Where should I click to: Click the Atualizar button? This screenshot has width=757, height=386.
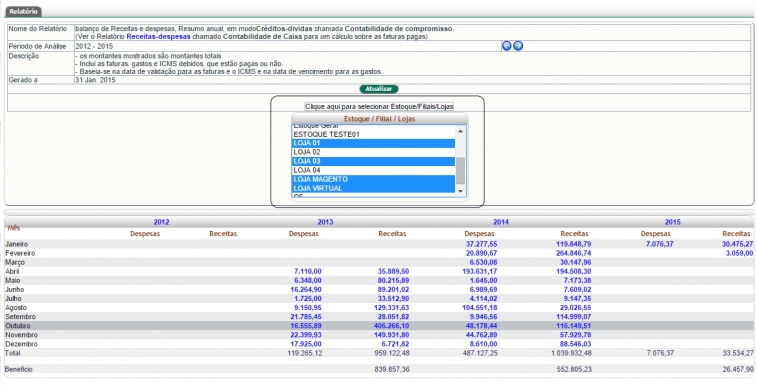[x=378, y=89]
